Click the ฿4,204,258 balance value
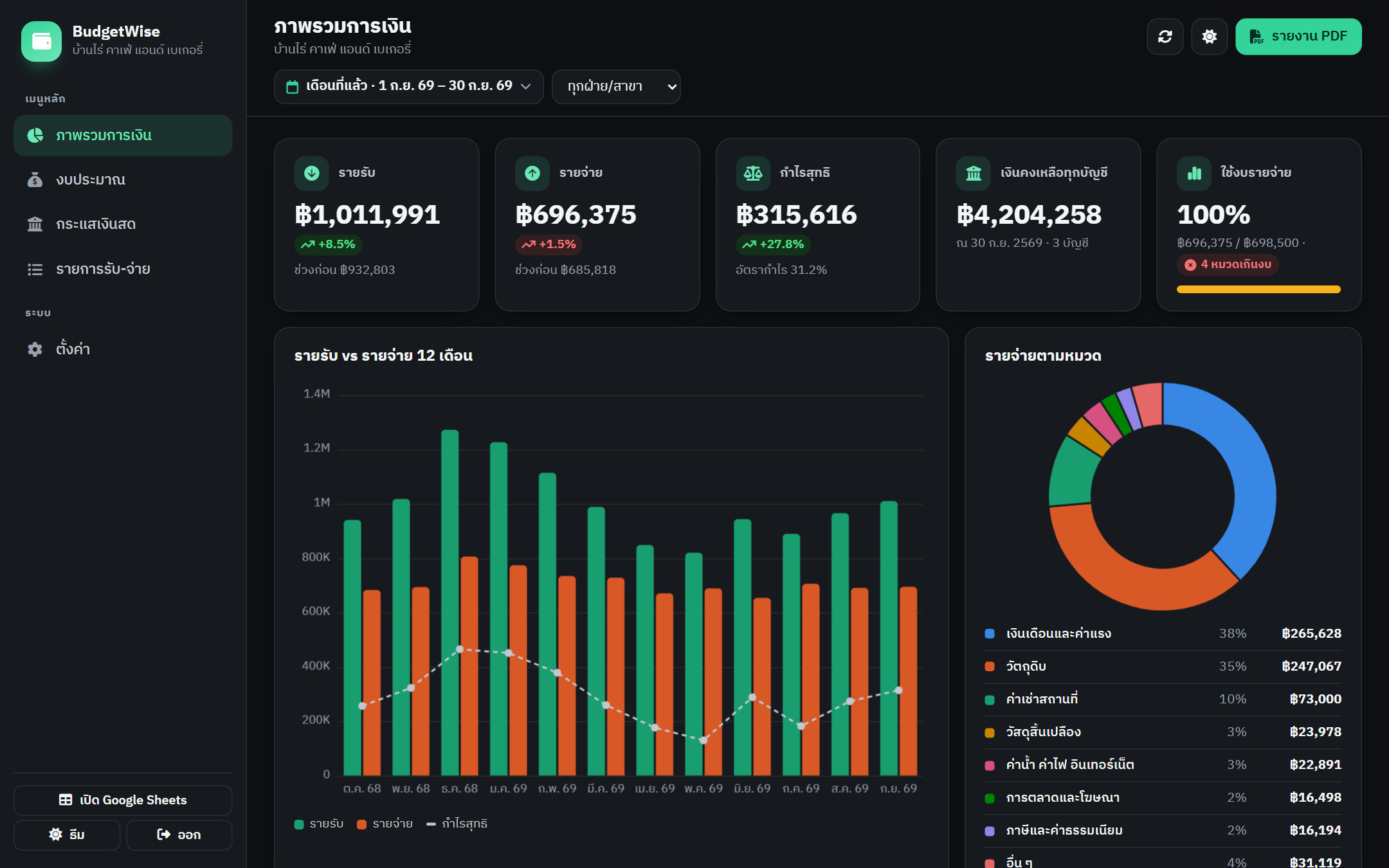The width and height of the screenshot is (1389, 868). (1029, 214)
